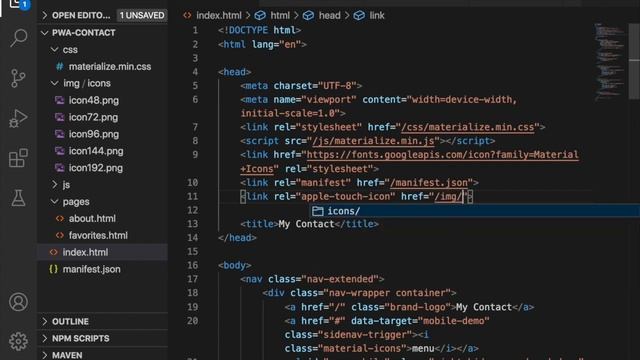The image size is (640, 360).
Task: Follow the fonts.googleapis.com icon URL
Action: coord(442,155)
